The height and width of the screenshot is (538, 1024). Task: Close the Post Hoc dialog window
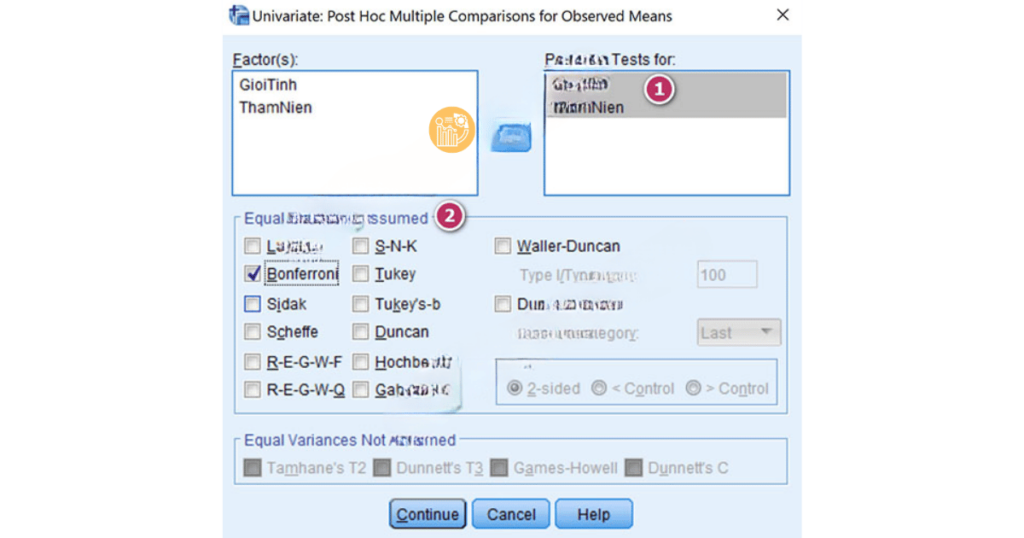point(782,15)
